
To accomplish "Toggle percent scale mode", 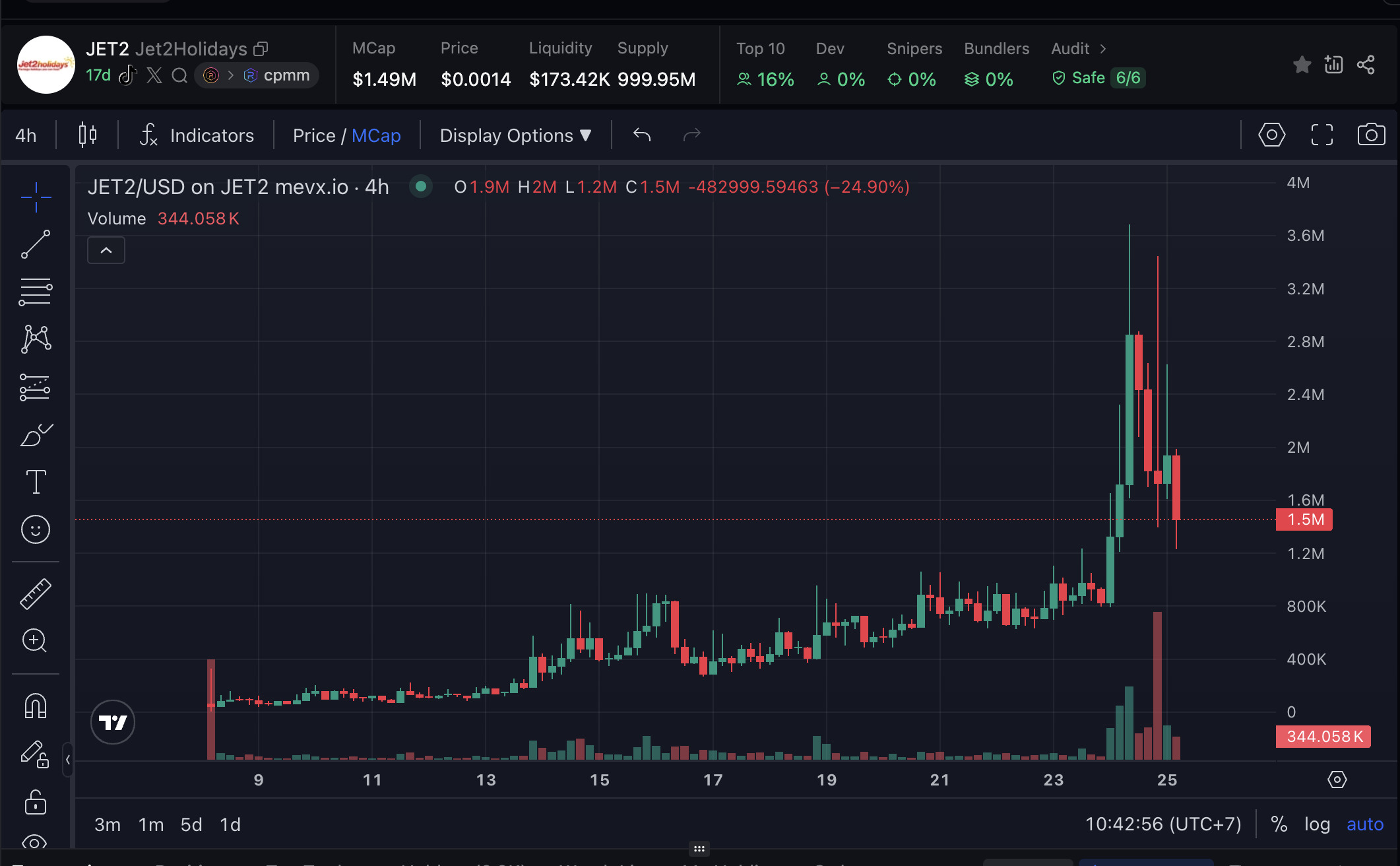I will tap(1279, 824).
